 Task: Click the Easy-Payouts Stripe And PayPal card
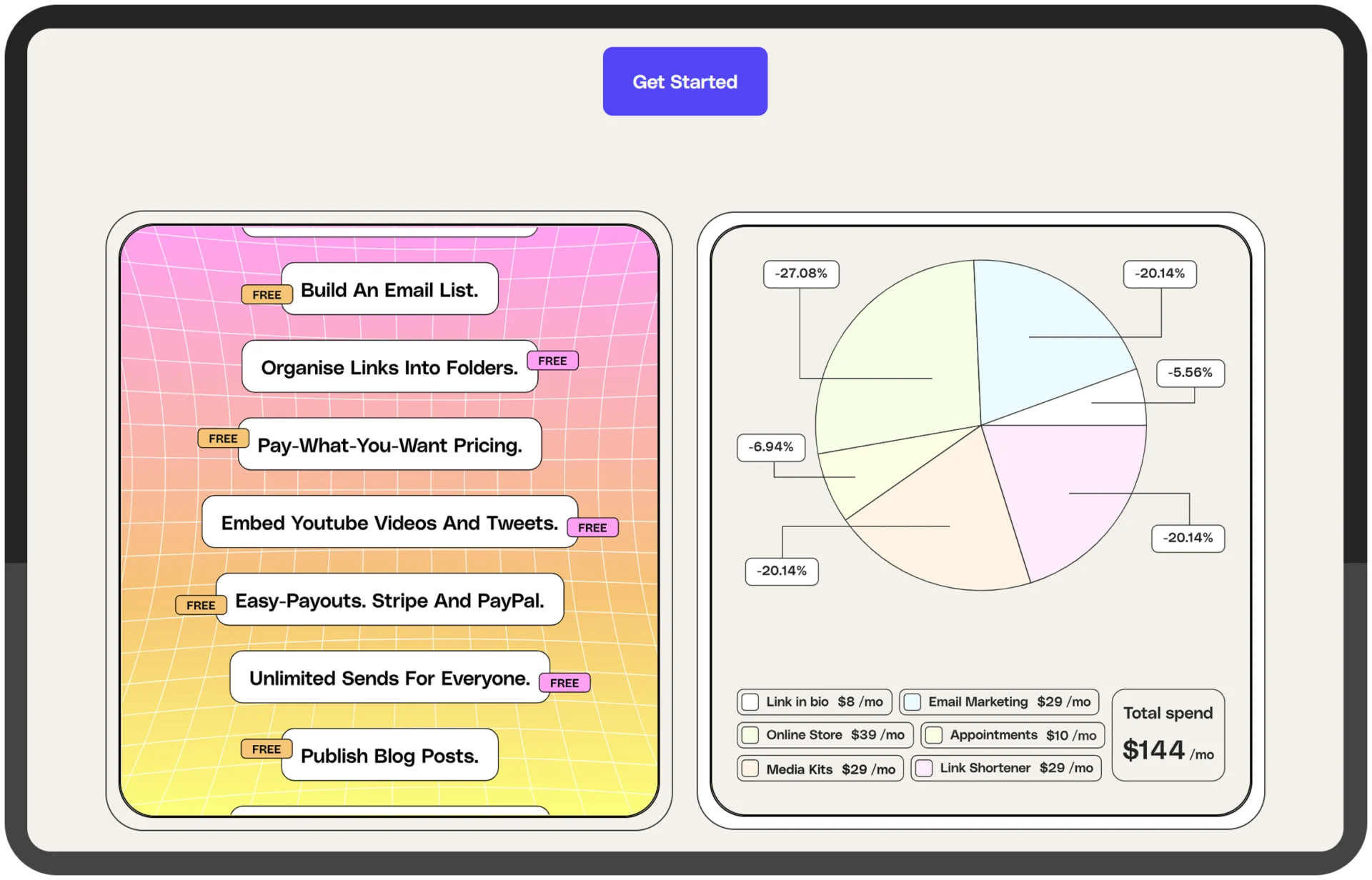coord(389,600)
